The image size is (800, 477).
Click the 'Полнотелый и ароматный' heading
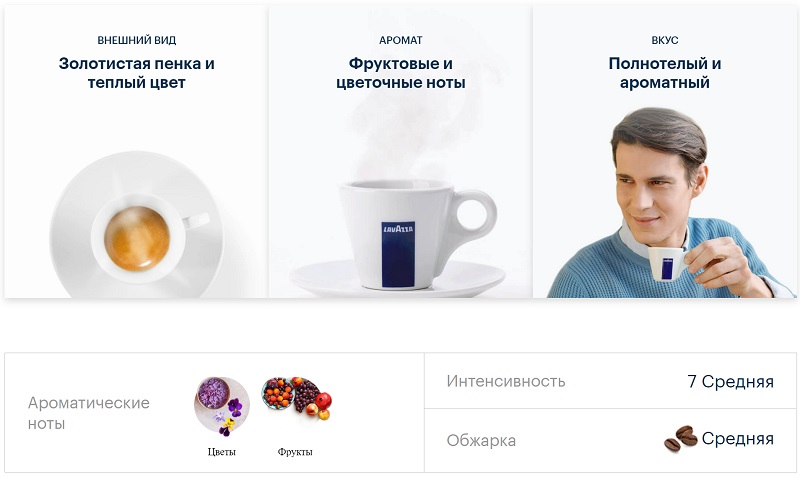click(665, 73)
